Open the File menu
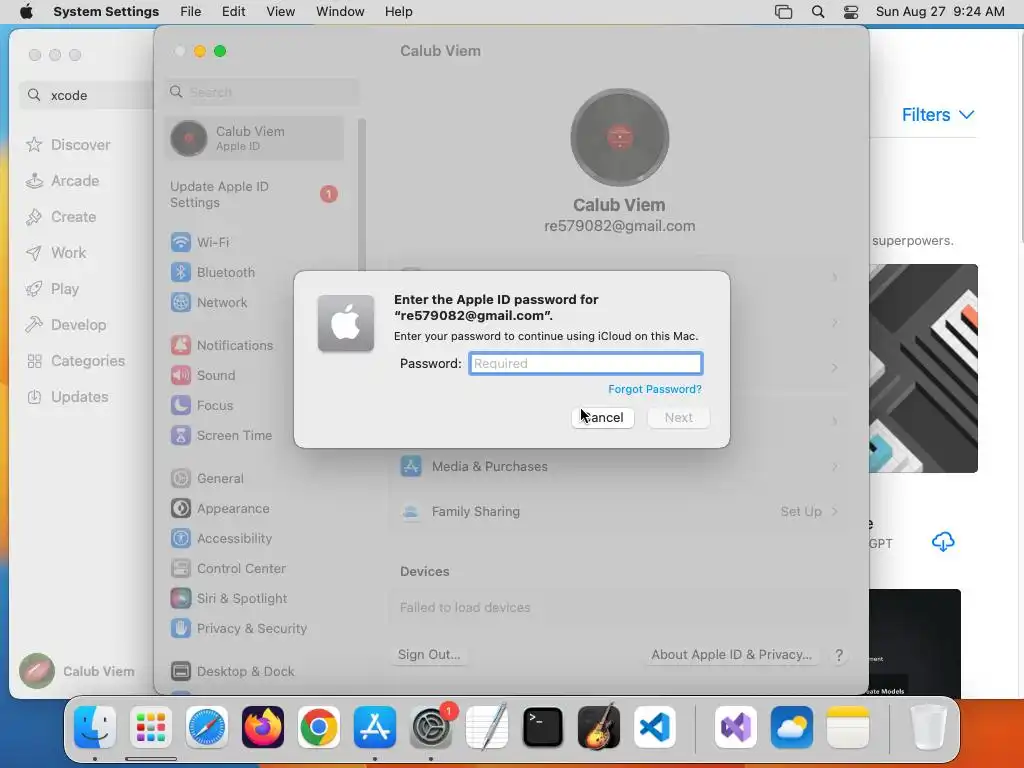The height and width of the screenshot is (768, 1024). (191, 12)
